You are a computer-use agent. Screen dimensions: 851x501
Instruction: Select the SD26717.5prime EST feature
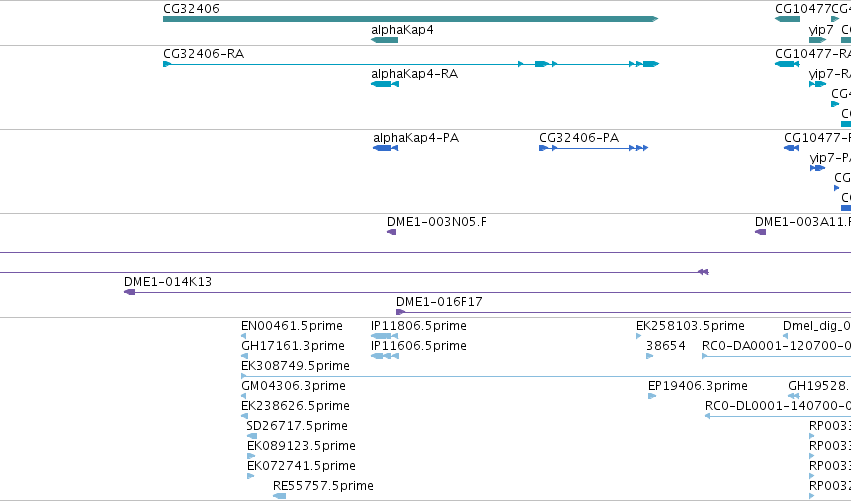(252, 436)
